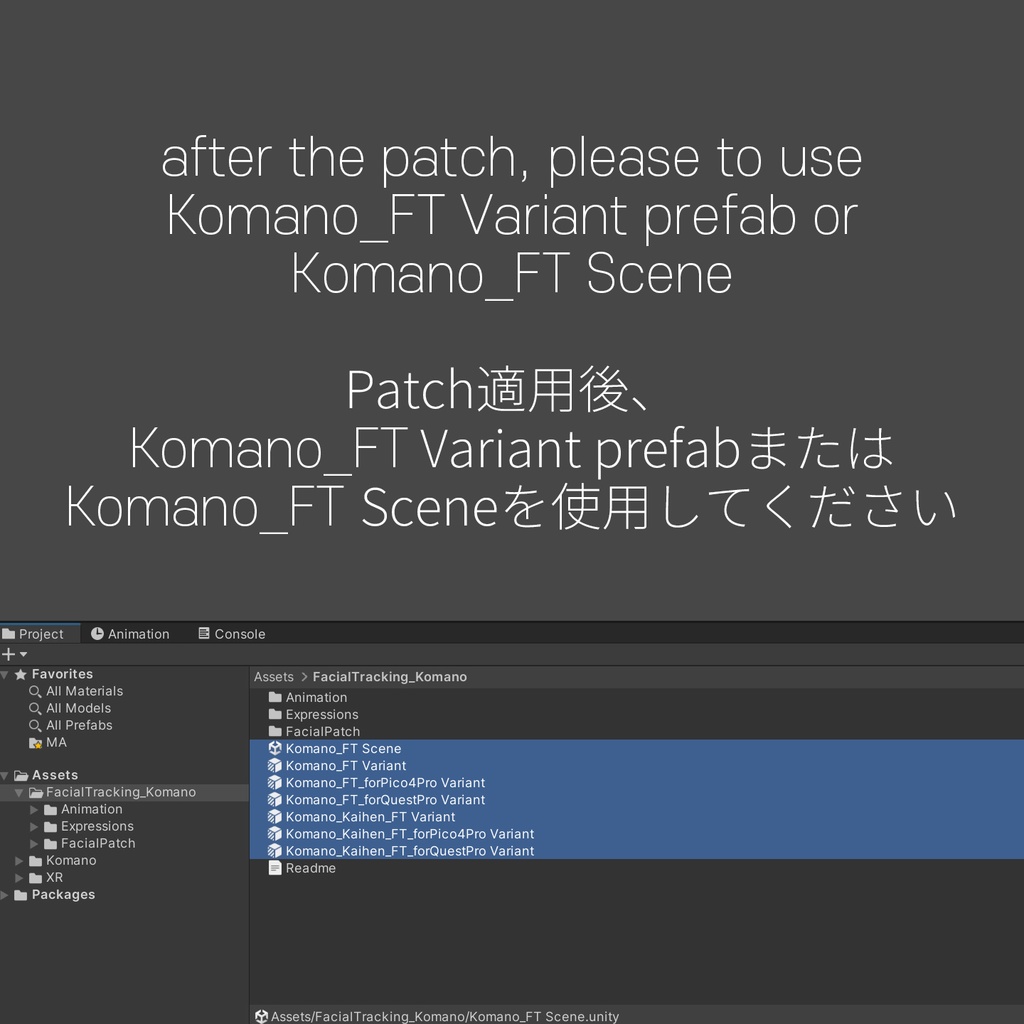Click the Komano_Kaihen_FT_forQuestPro Variant prefab icon
The width and height of the screenshot is (1024, 1024).
click(275, 850)
